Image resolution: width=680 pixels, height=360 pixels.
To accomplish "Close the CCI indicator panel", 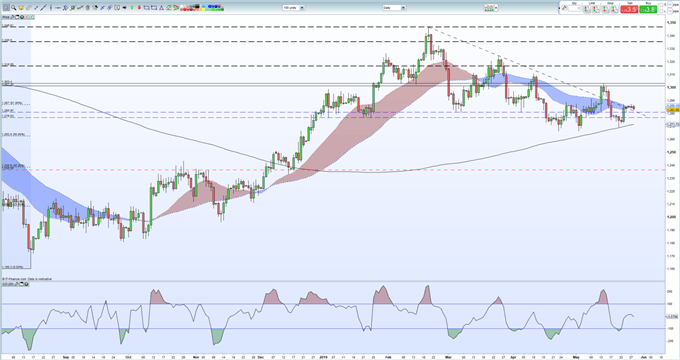I will pyautogui.click(x=27, y=284).
